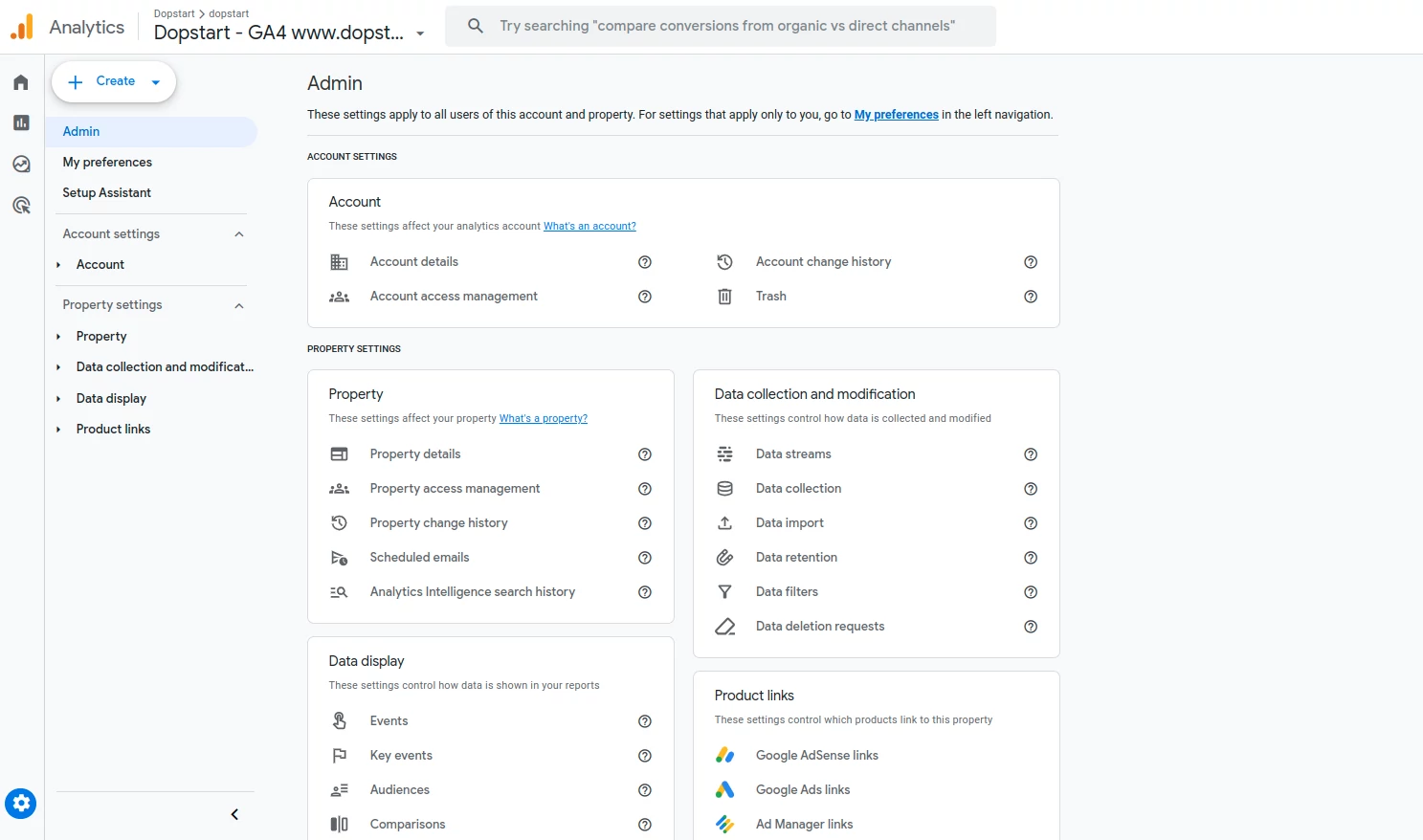Open the Create dropdown button
Image resolution: width=1423 pixels, height=840 pixels.
(x=114, y=81)
